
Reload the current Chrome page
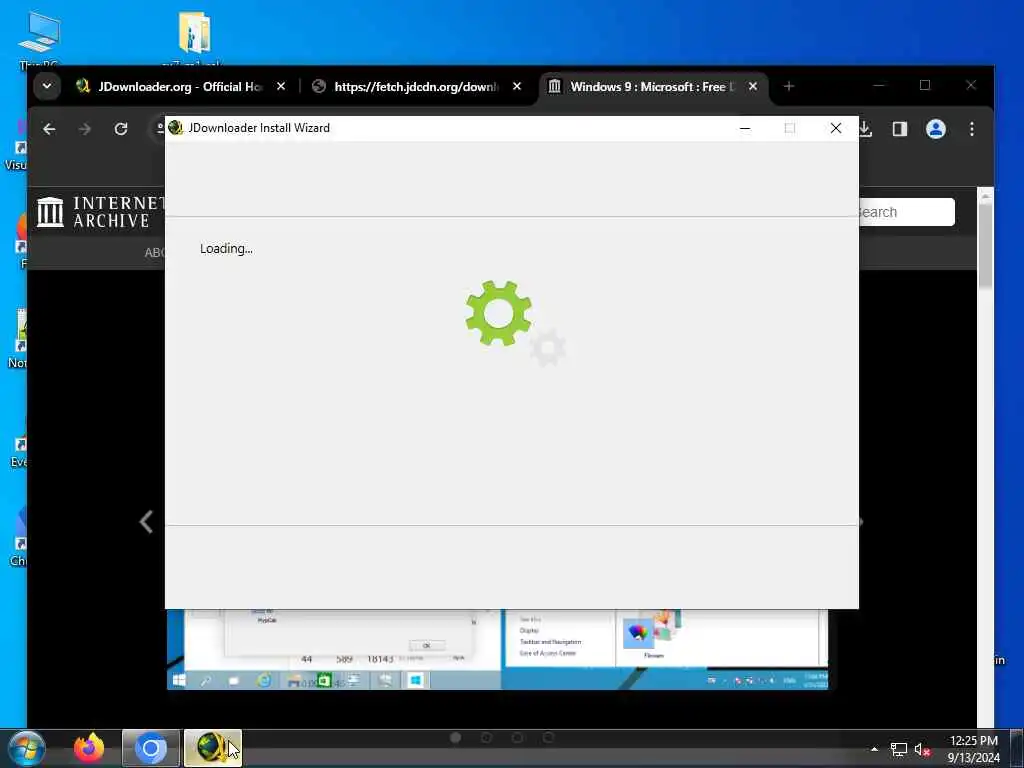pos(121,129)
